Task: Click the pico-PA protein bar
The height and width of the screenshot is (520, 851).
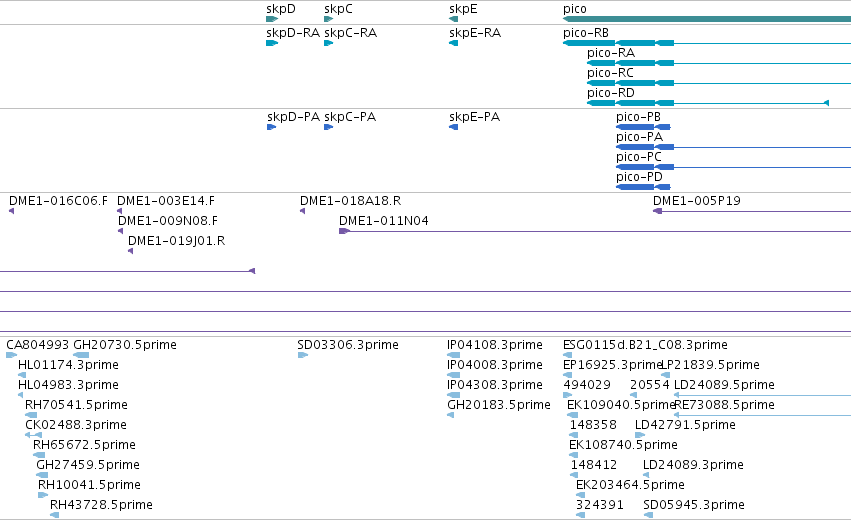Action: tap(645, 147)
